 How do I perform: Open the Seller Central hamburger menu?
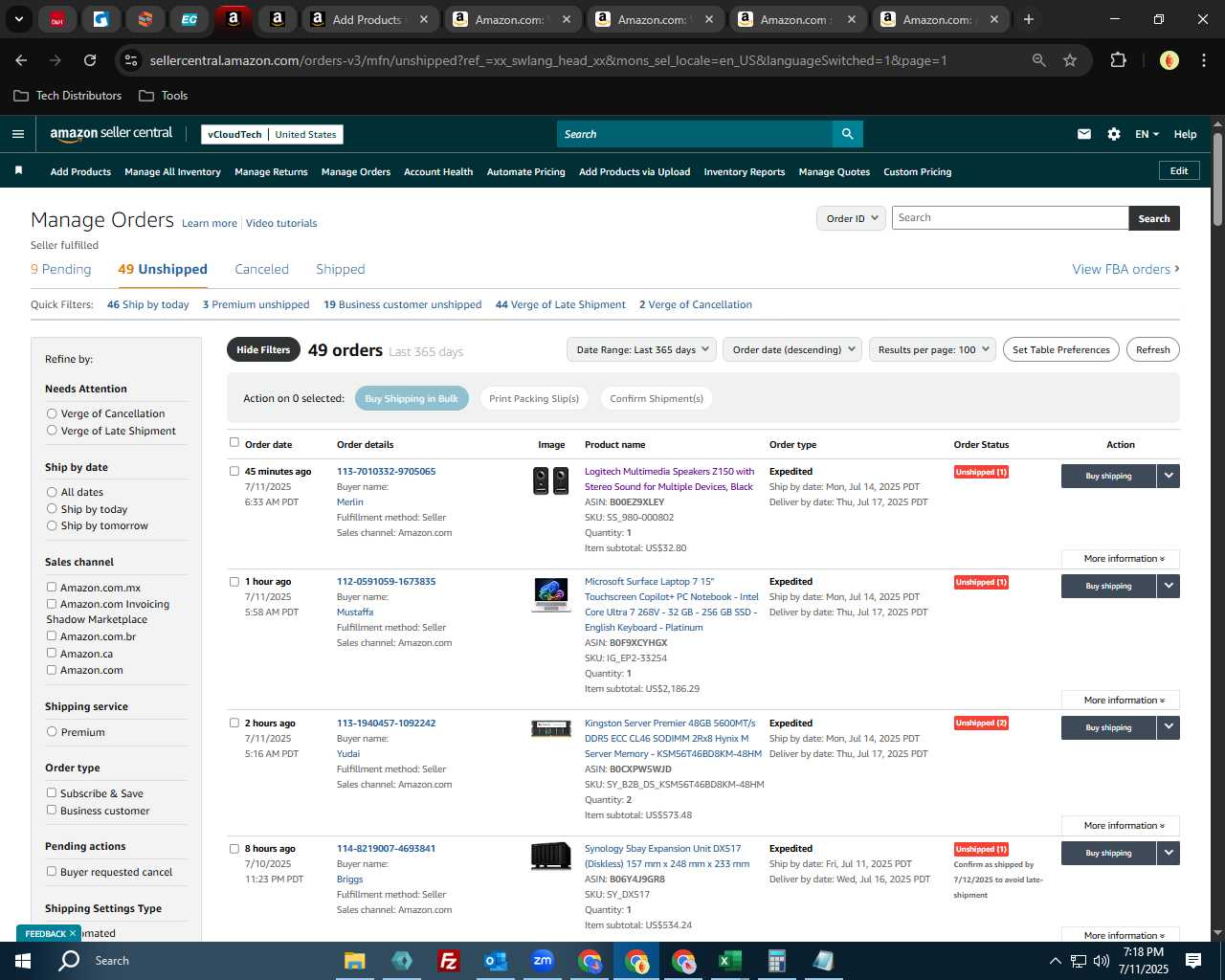click(x=17, y=134)
